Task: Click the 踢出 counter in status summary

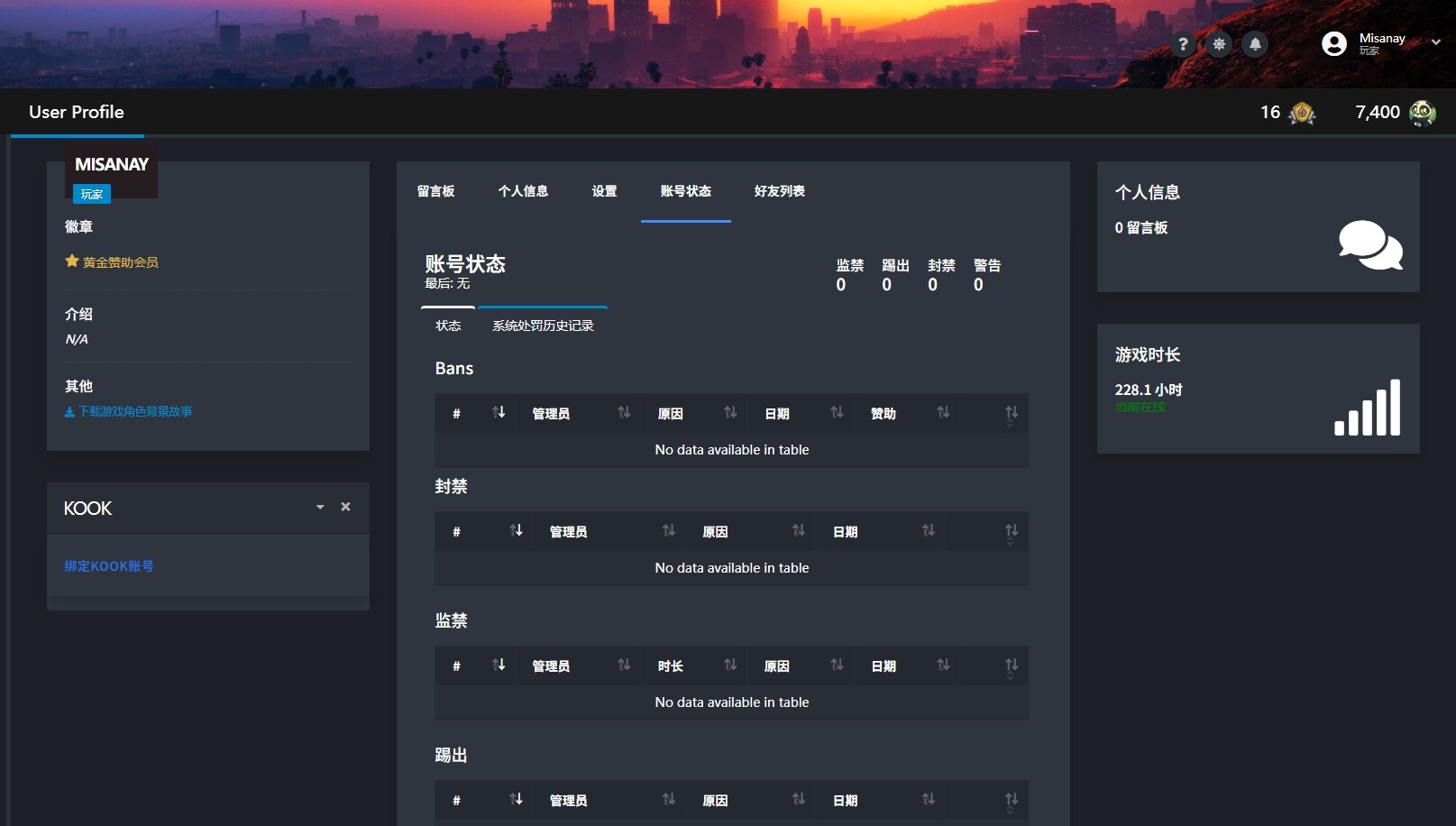Action: pyautogui.click(x=895, y=275)
